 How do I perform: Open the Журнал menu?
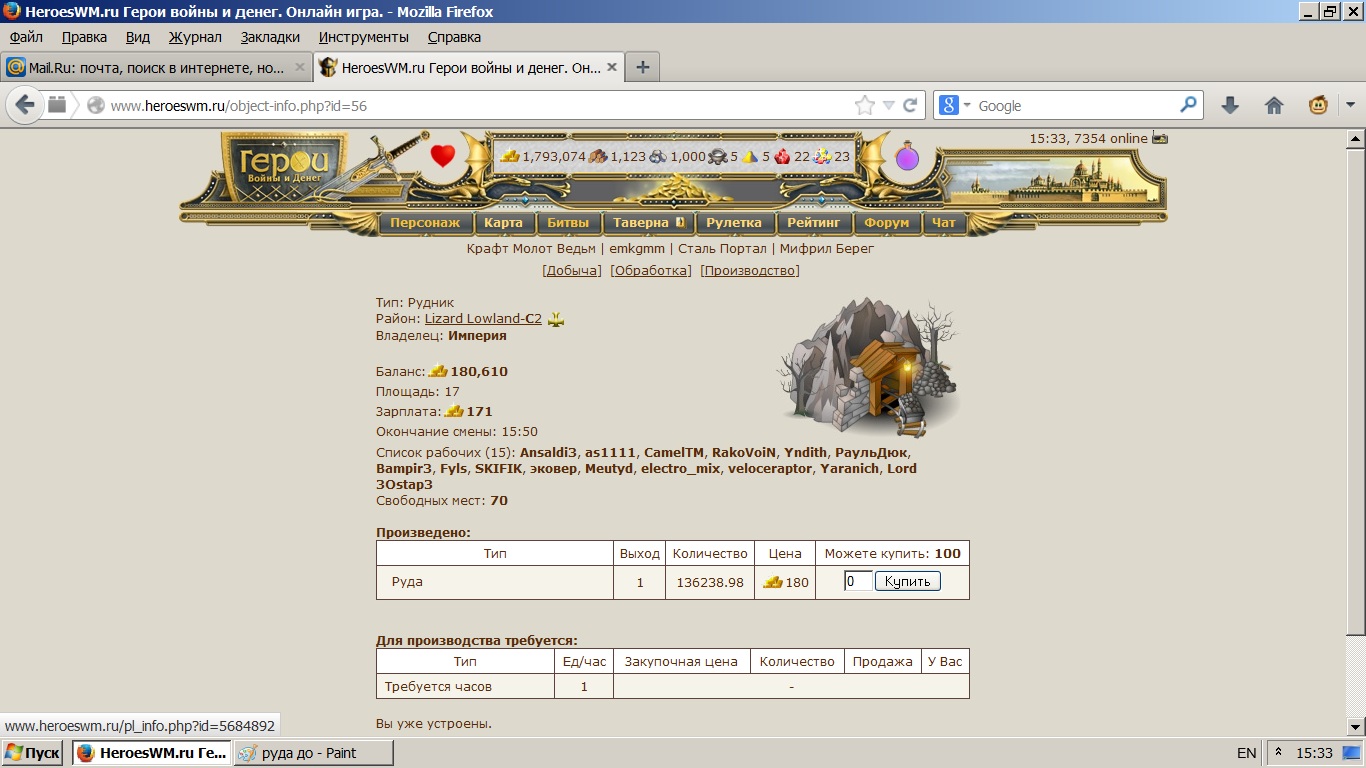[x=195, y=37]
